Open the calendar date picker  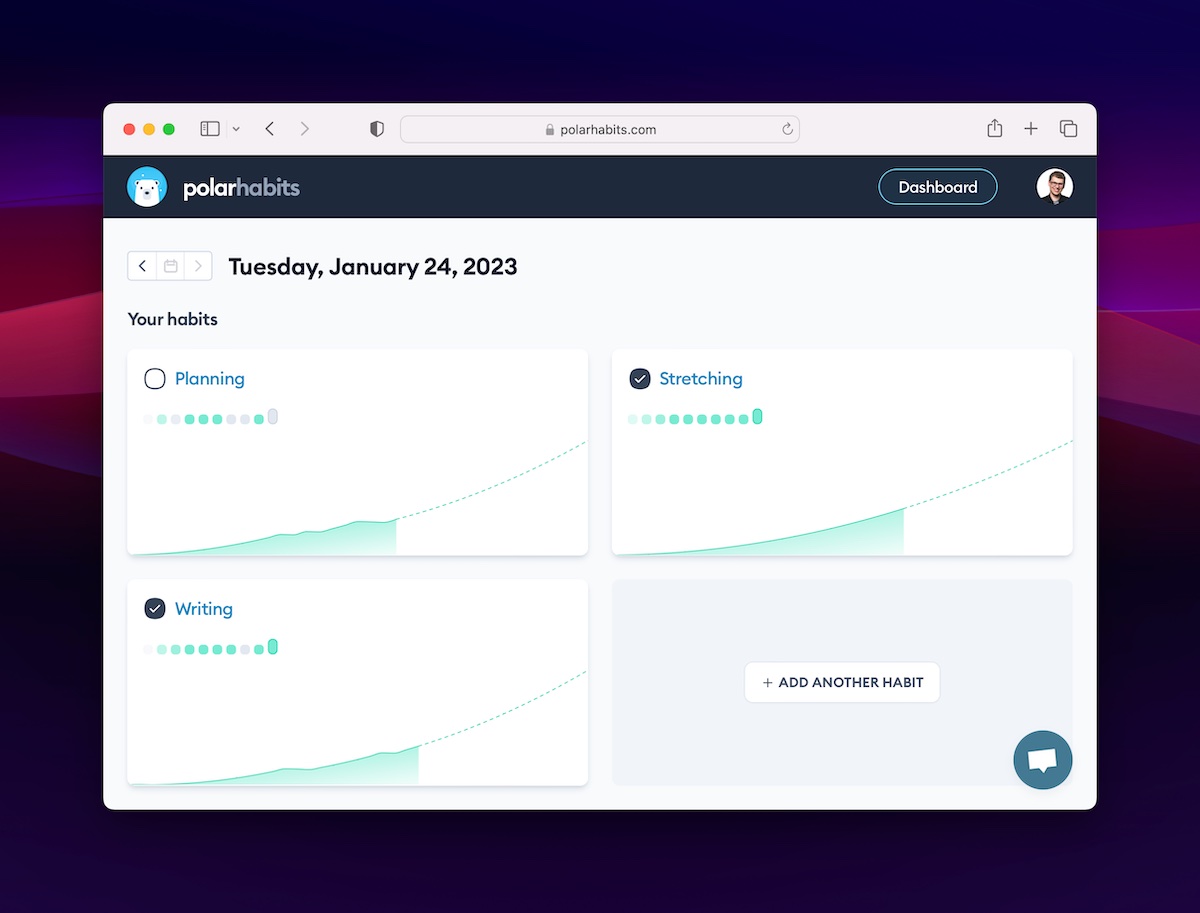pos(171,266)
